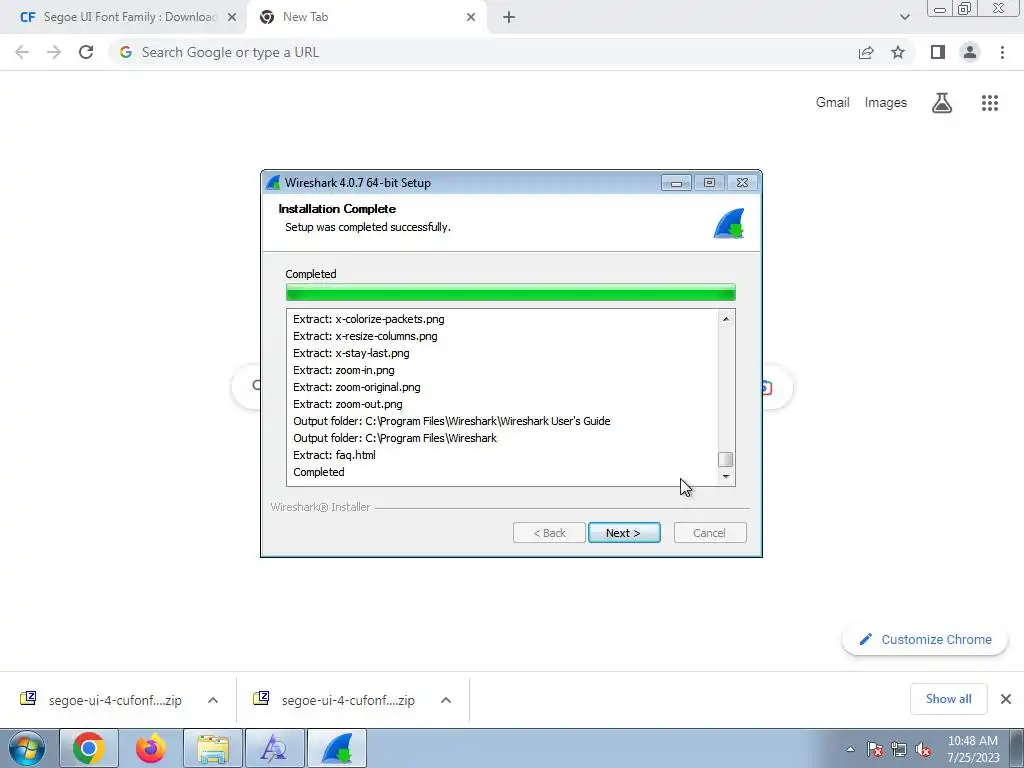The height and width of the screenshot is (768, 1024).
Task: Click the disabled Back button in the installer
Action: point(549,533)
